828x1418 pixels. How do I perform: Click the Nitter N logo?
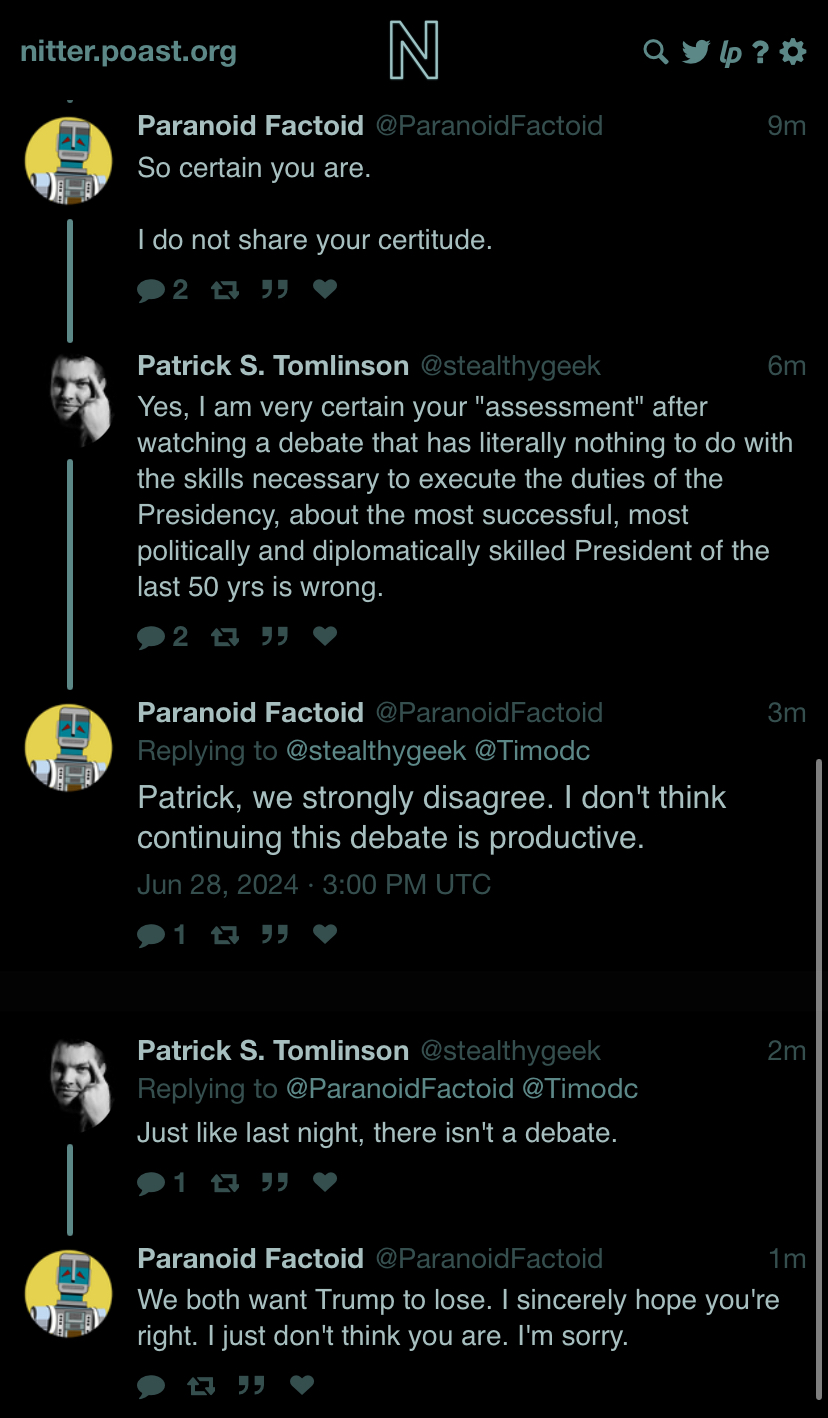click(414, 51)
